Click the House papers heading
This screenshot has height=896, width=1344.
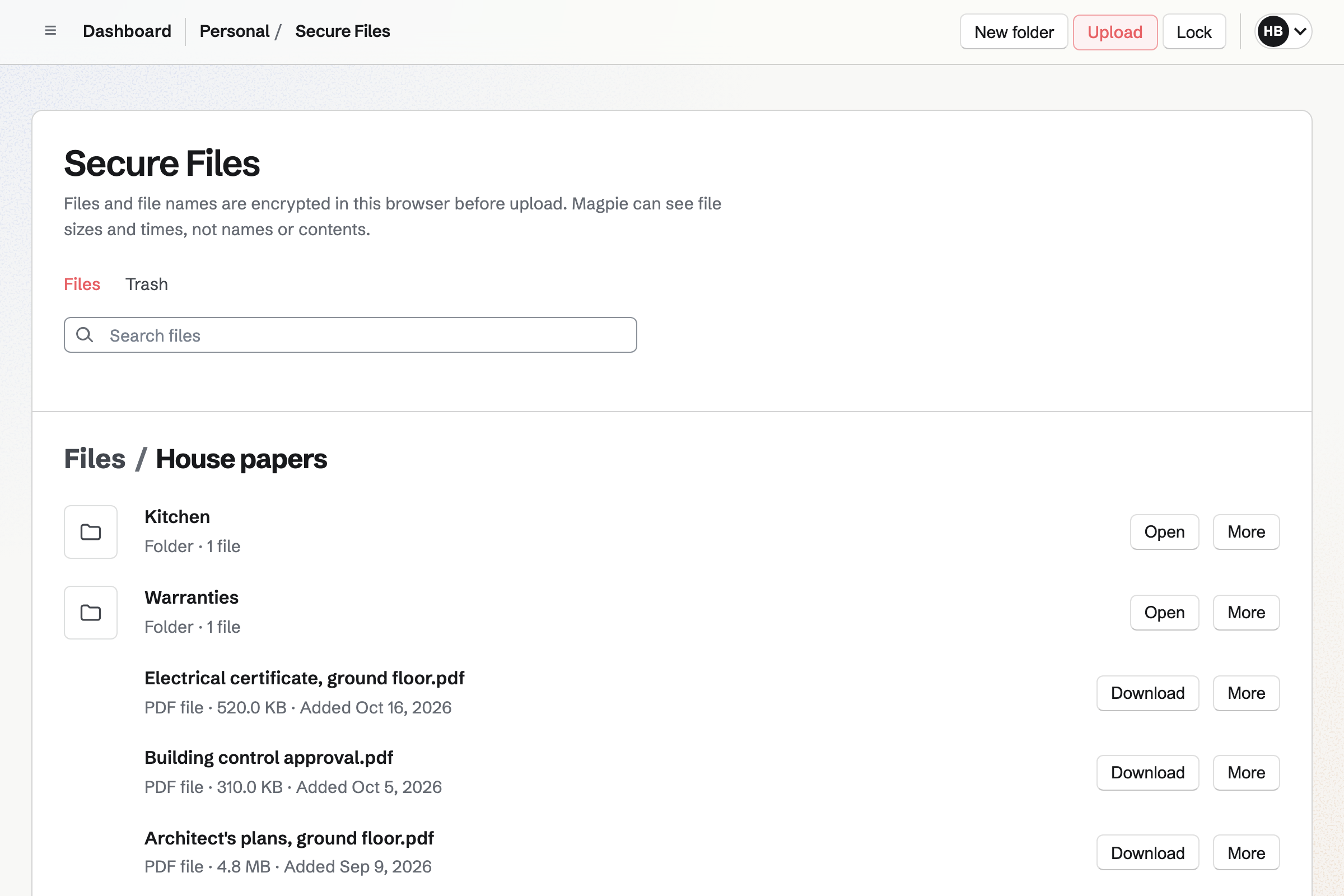241,459
